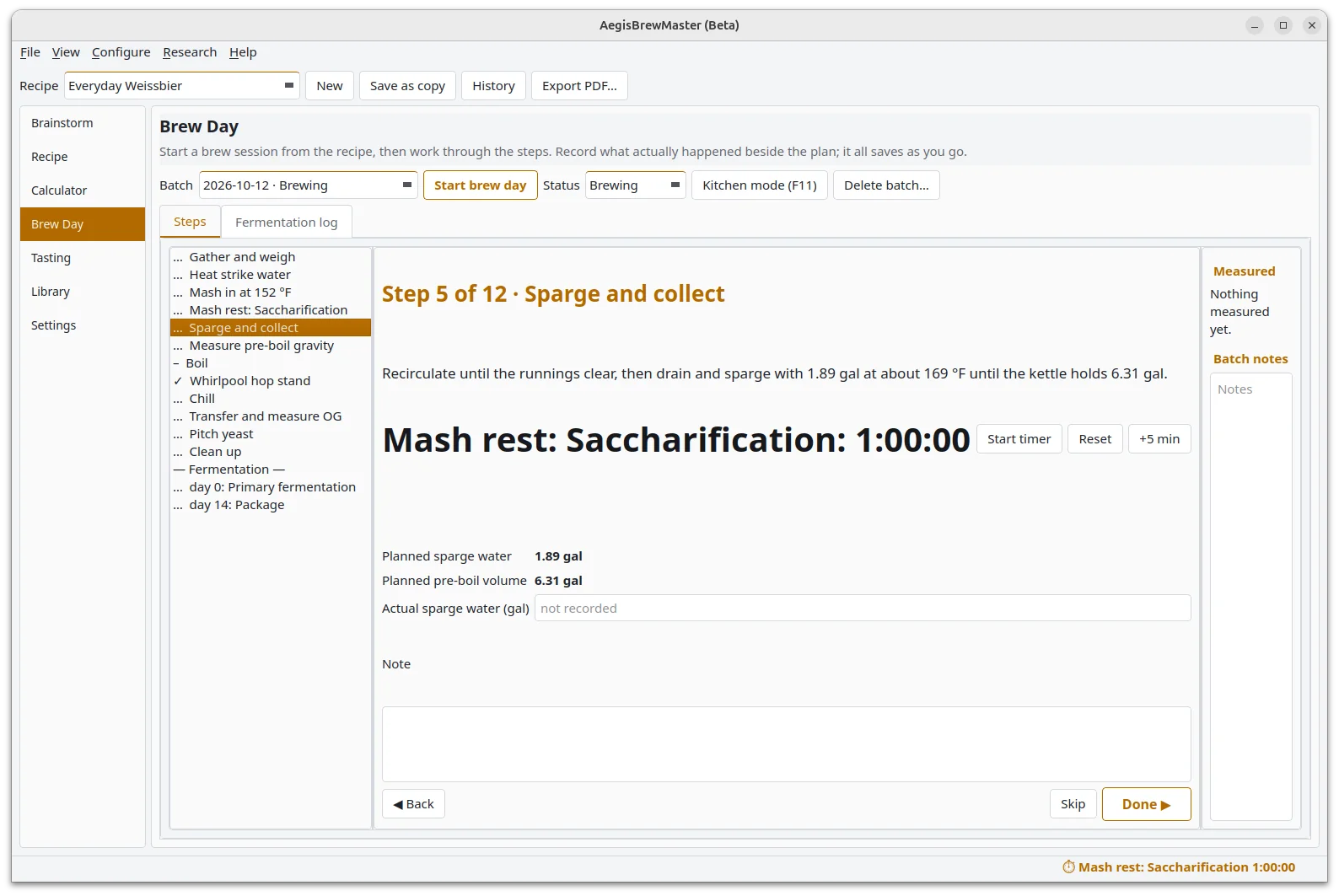Viewport: 1339px width, 896px height.
Task: Mark the step as Done
Action: (1146, 804)
